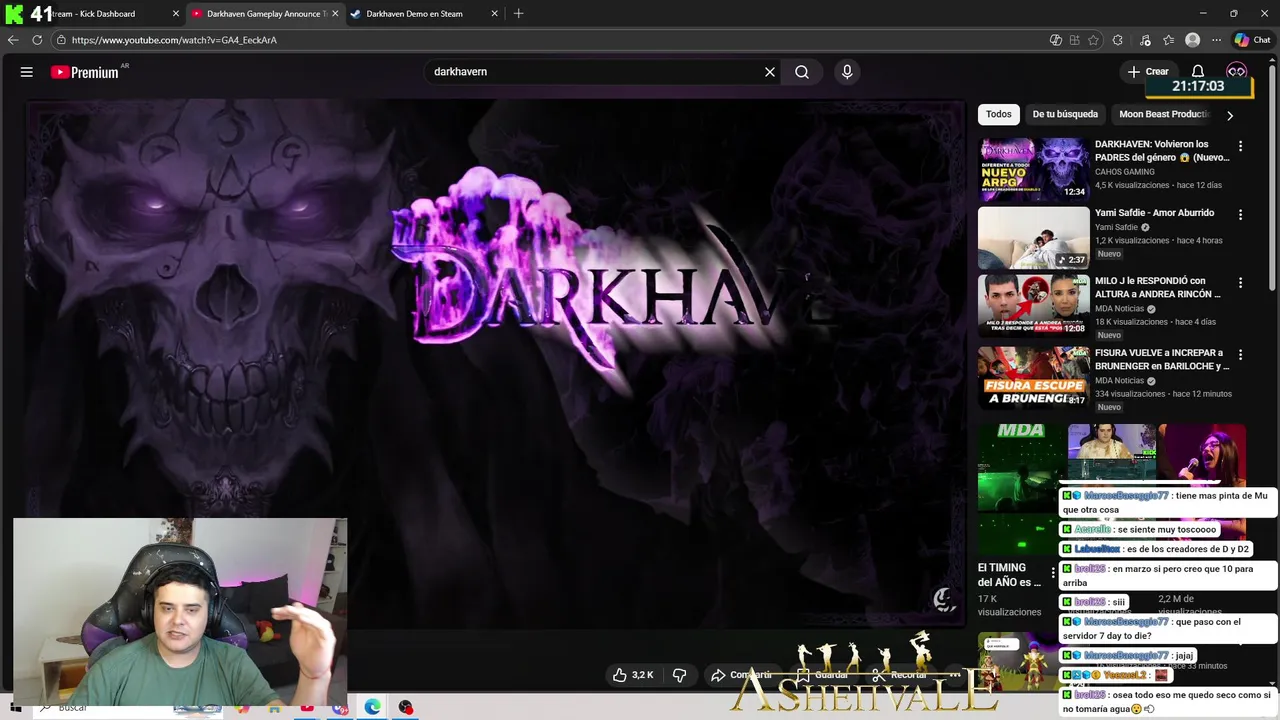This screenshot has height=720, width=1280.
Task: Open the Yami Safdie - Amor Aburrido title
Action: coord(1154,213)
